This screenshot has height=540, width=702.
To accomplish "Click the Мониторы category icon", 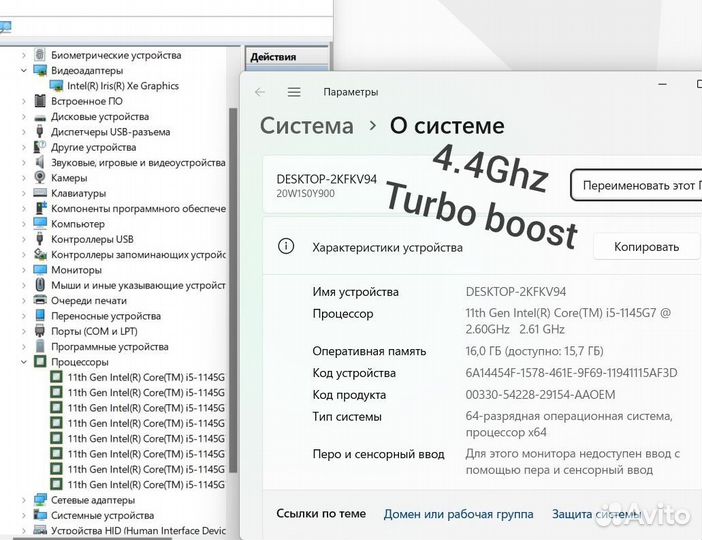I will pyautogui.click(x=40, y=269).
